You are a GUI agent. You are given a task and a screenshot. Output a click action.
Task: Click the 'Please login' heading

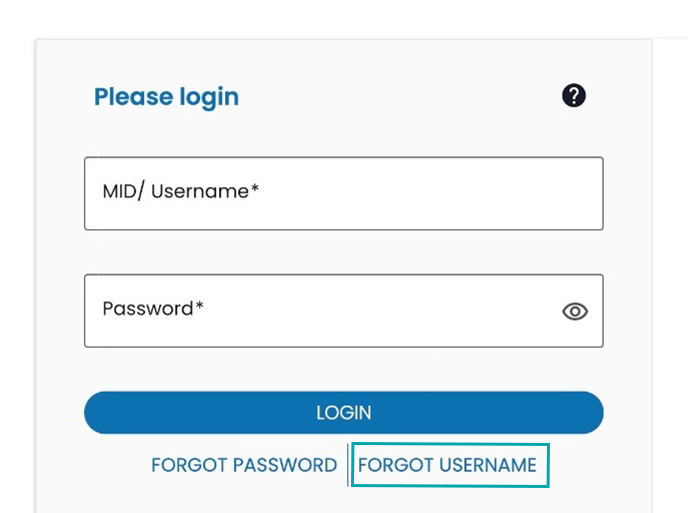coord(166,97)
